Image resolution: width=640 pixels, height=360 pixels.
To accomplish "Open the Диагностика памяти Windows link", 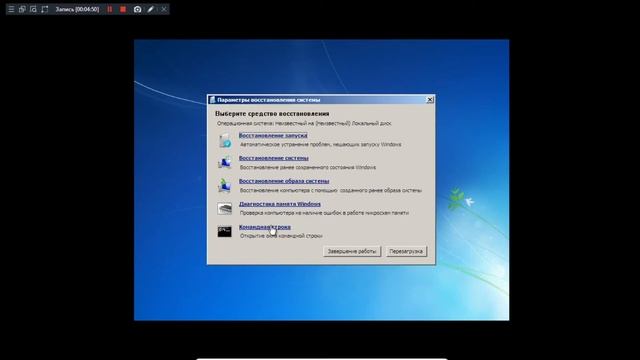I will coord(280,204).
